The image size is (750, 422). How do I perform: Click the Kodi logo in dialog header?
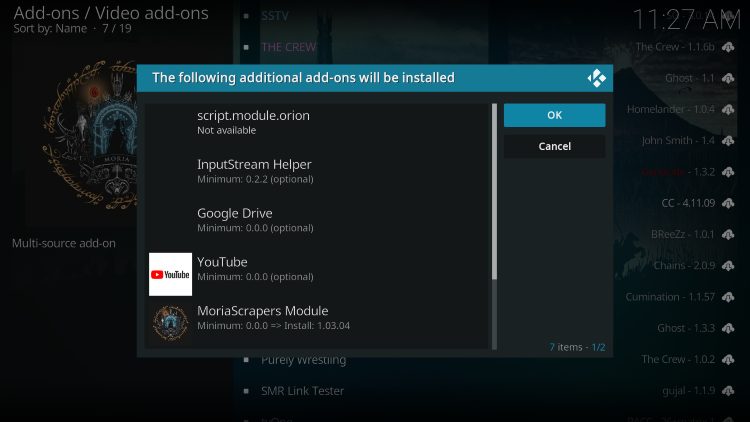(x=596, y=78)
